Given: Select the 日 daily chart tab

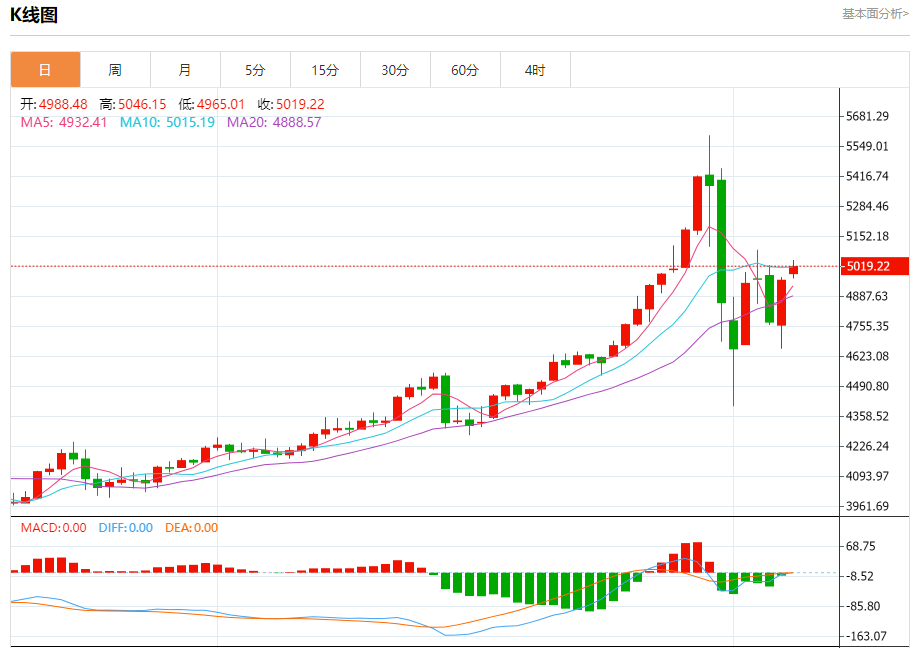Looking at the screenshot, I should click(x=45, y=70).
